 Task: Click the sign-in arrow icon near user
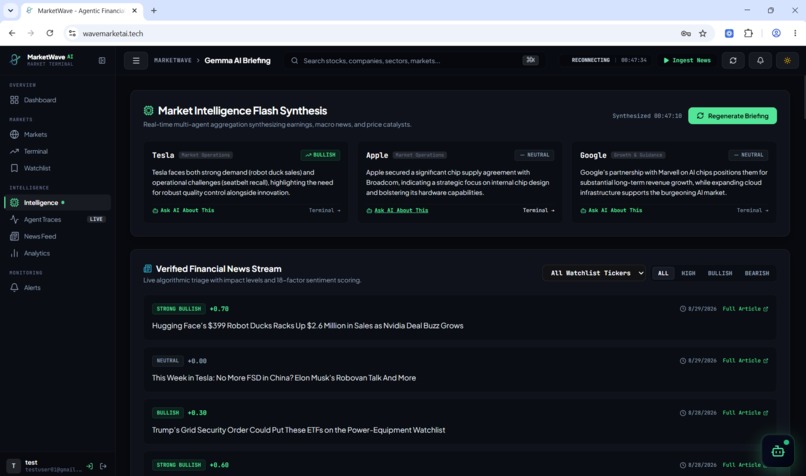click(x=89, y=466)
